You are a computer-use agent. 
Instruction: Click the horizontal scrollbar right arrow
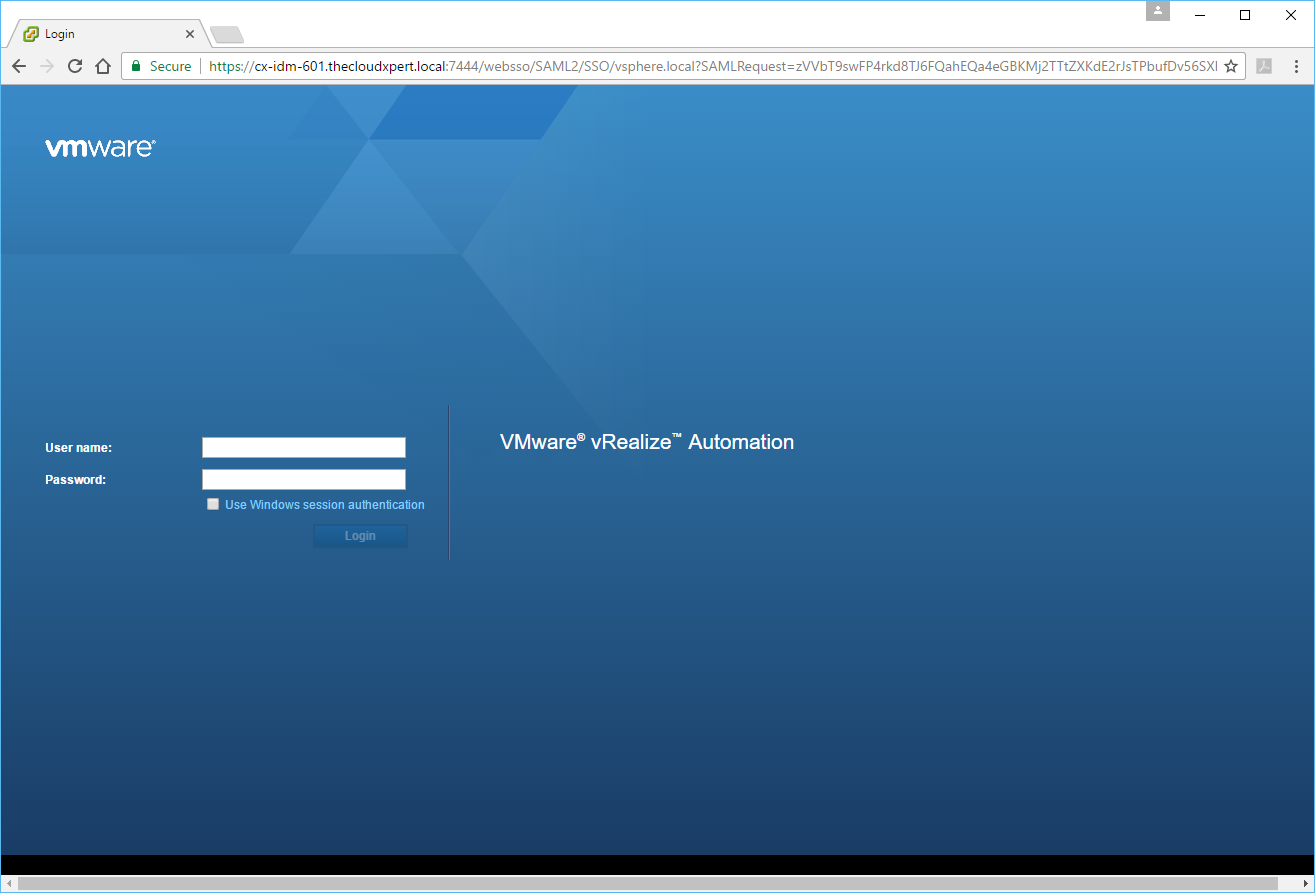tap(1306, 884)
